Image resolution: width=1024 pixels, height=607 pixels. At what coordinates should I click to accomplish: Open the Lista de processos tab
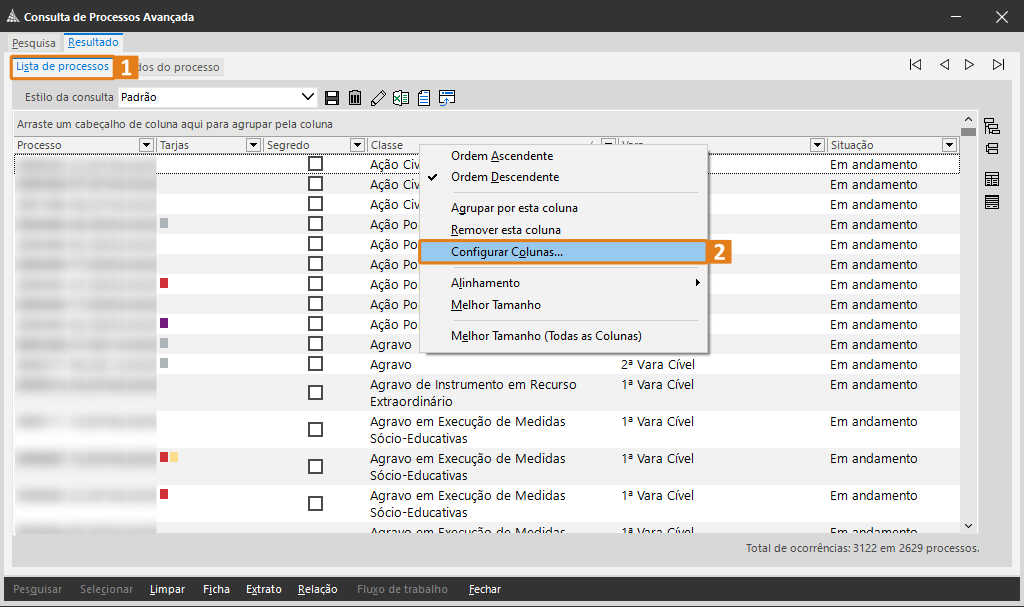pyautogui.click(x=62, y=67)
